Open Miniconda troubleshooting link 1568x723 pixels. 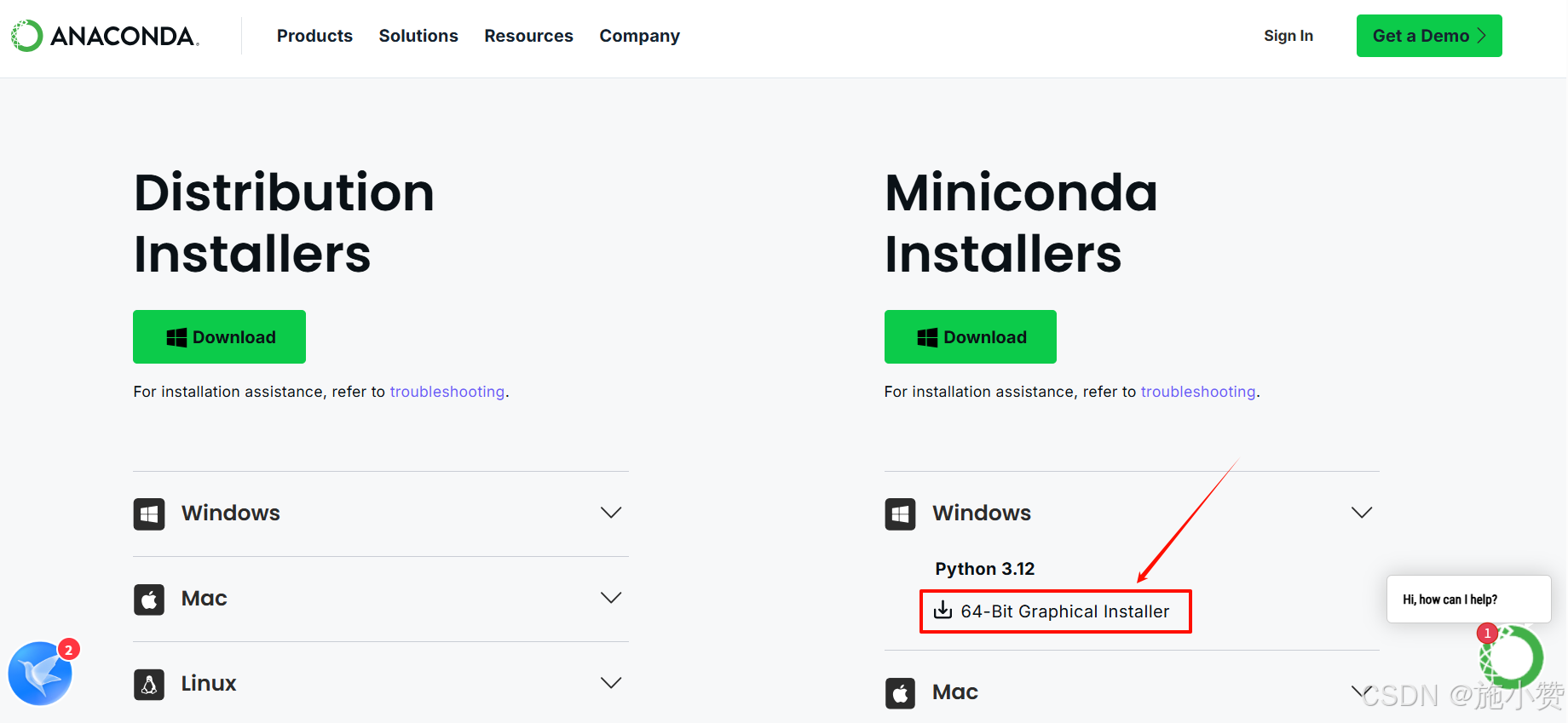pos(1198,392)
